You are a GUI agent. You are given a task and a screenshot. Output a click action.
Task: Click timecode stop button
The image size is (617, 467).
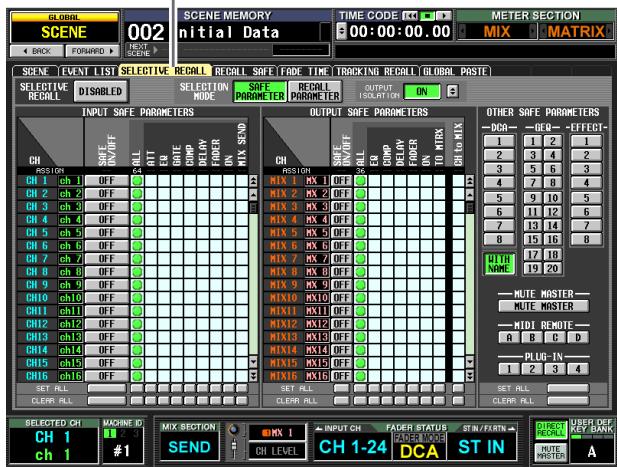pos(427,16)
